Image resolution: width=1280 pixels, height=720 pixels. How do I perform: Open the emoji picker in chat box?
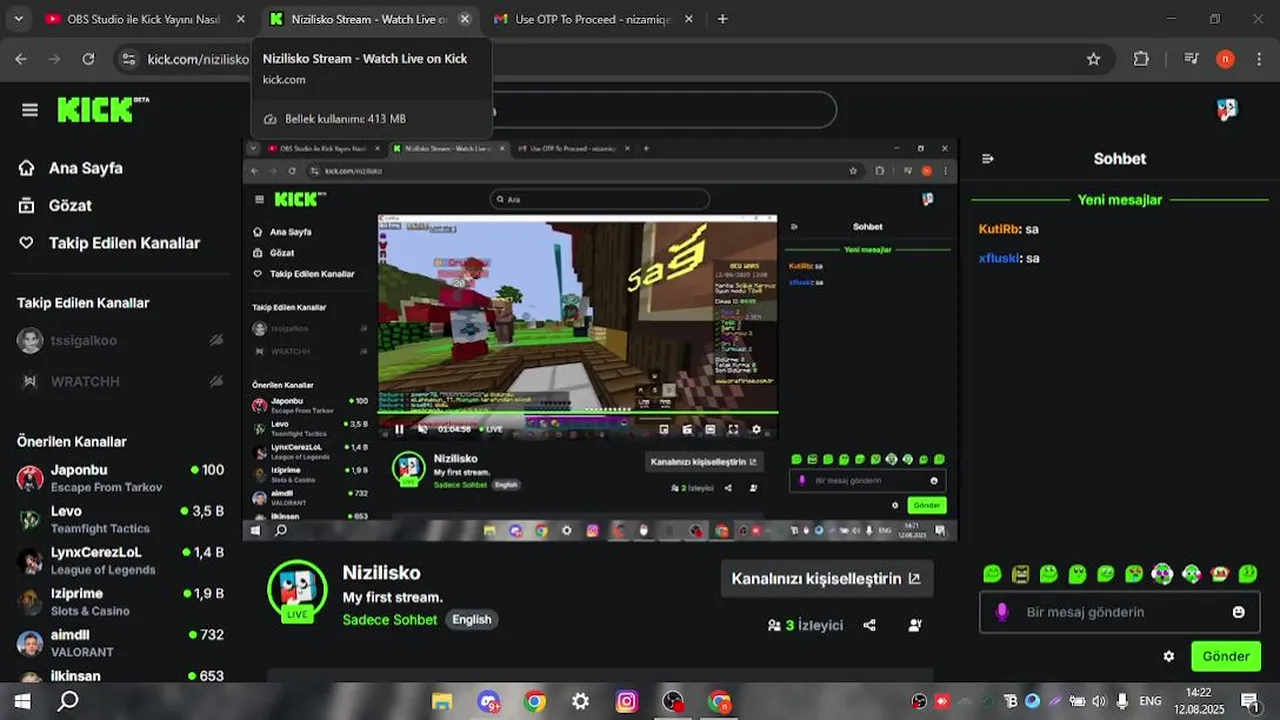tap(1239, 612)
